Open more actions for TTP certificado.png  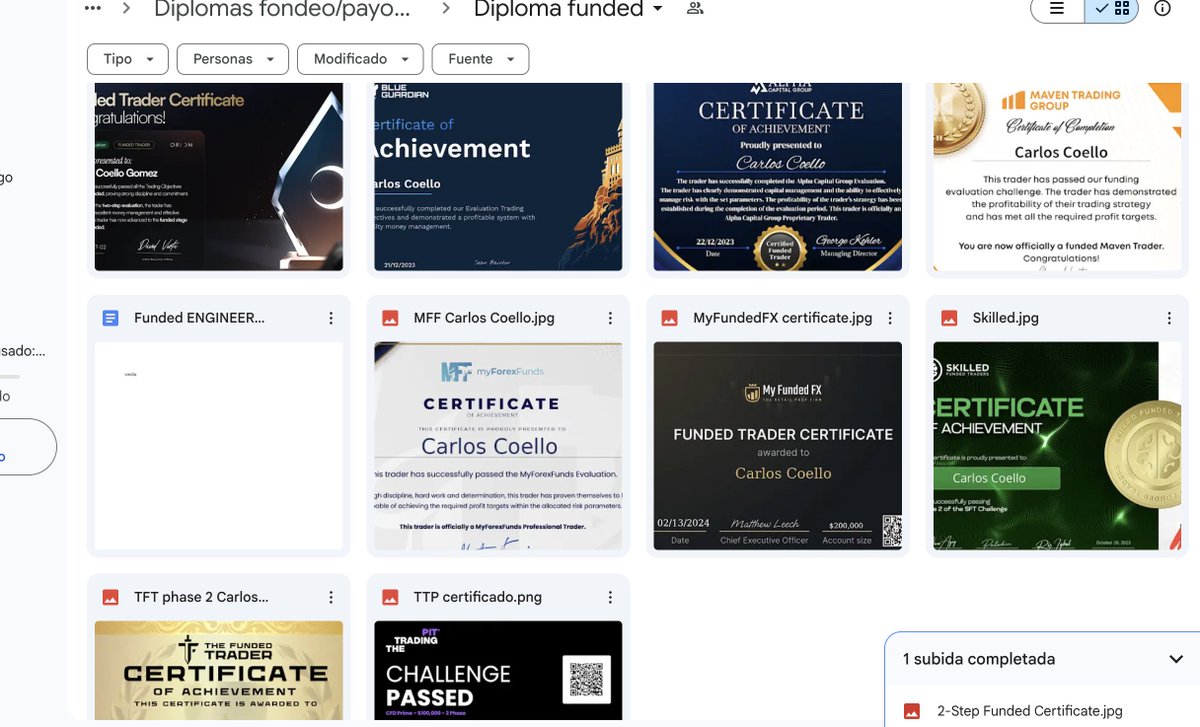click(610, 597)
